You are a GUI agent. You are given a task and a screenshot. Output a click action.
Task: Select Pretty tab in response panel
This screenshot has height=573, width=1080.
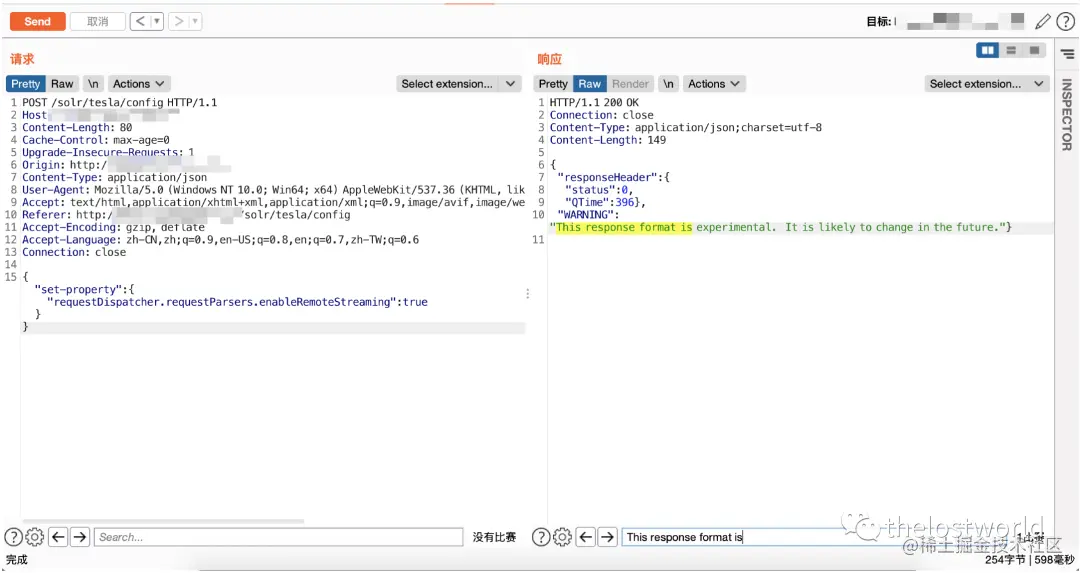553,84
